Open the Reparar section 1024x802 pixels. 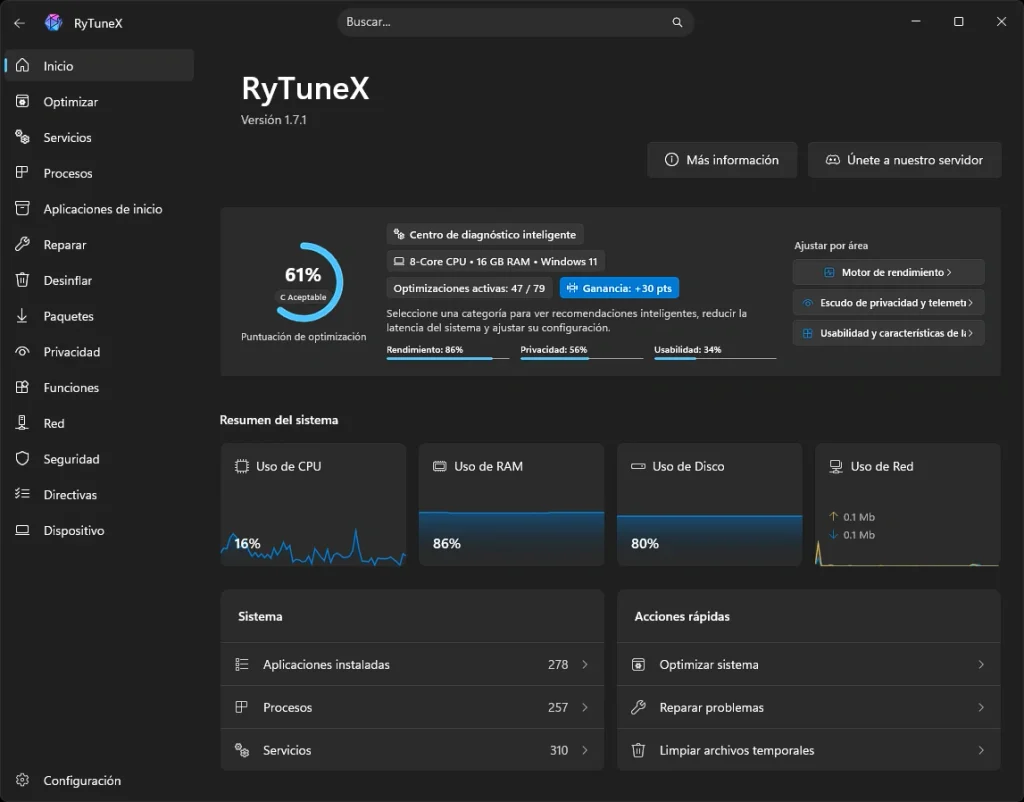pyautogui.click(x=99, y=244)
